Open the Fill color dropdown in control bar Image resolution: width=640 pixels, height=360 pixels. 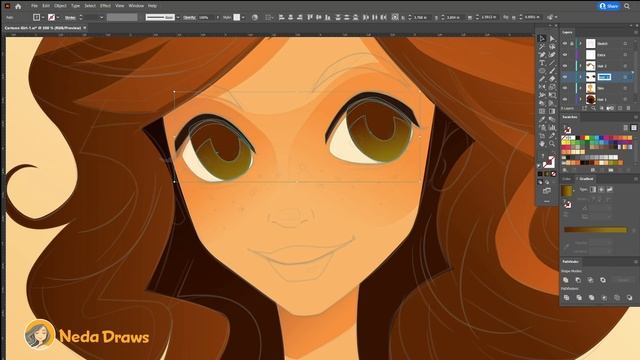click(43, 18)
